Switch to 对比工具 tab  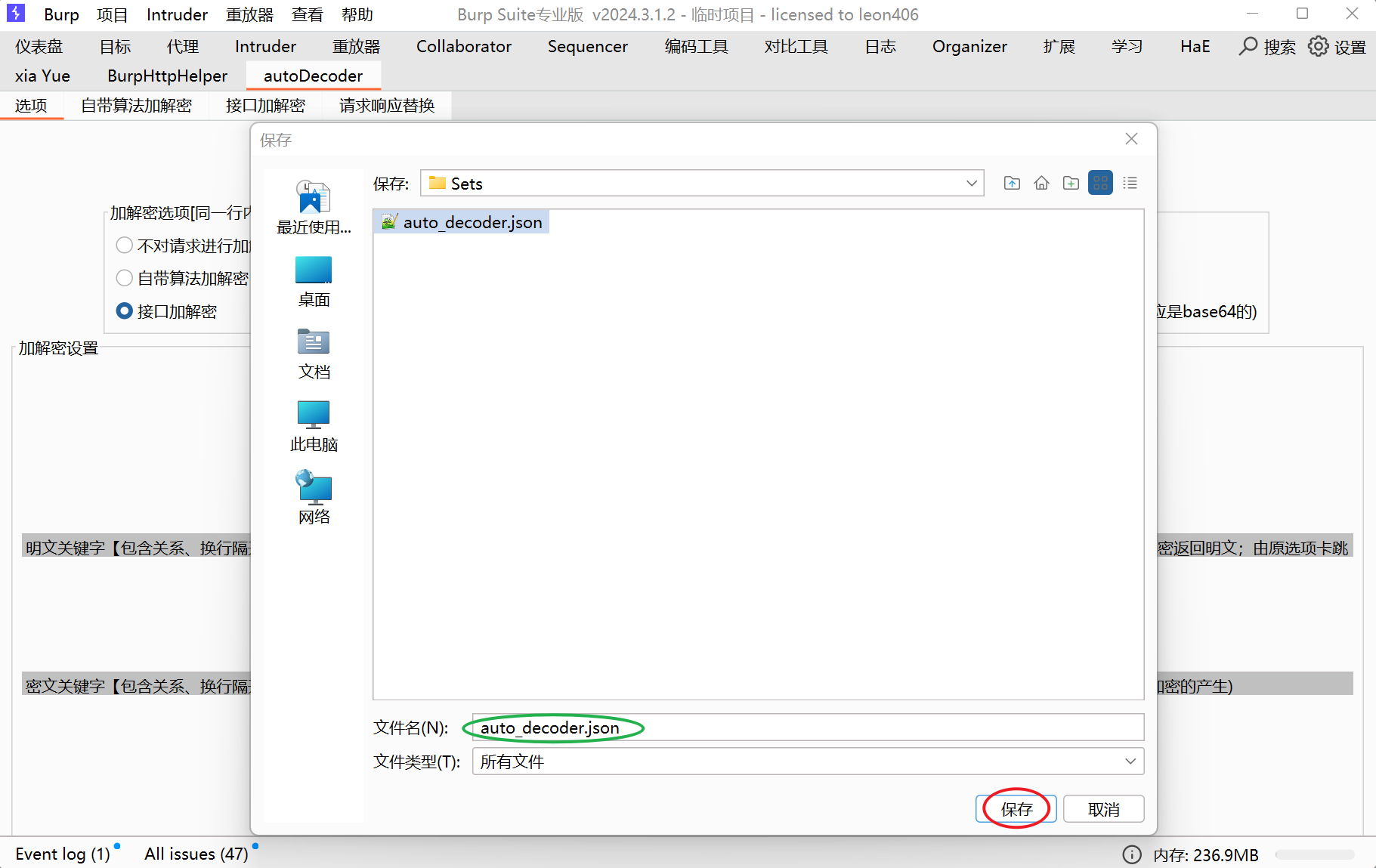tap(796, 47)
